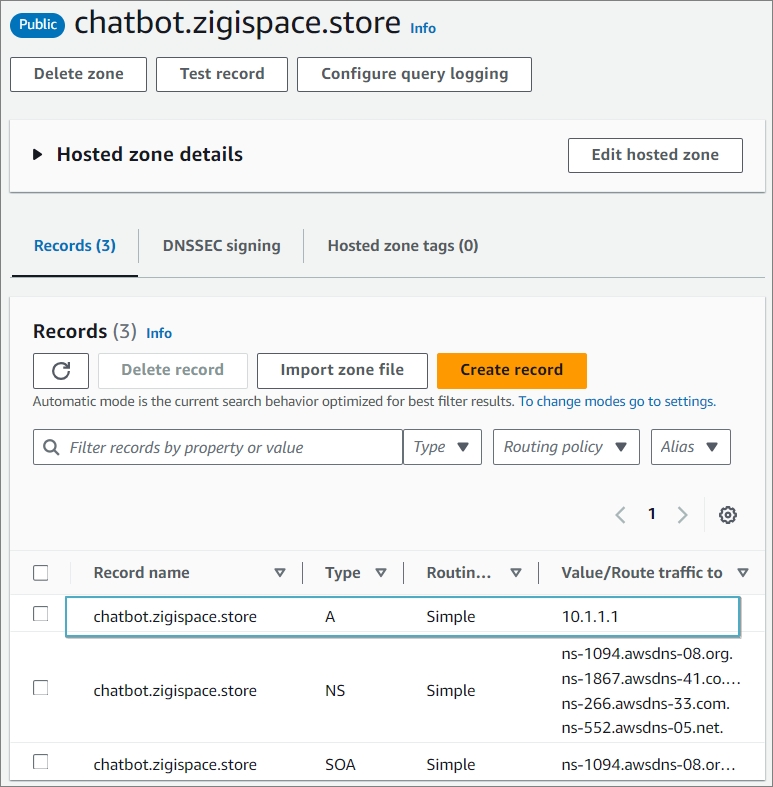Select the A record checkbox
This screenshot has width=773, height=787.
pyautogui.click(x=41, y=614)
